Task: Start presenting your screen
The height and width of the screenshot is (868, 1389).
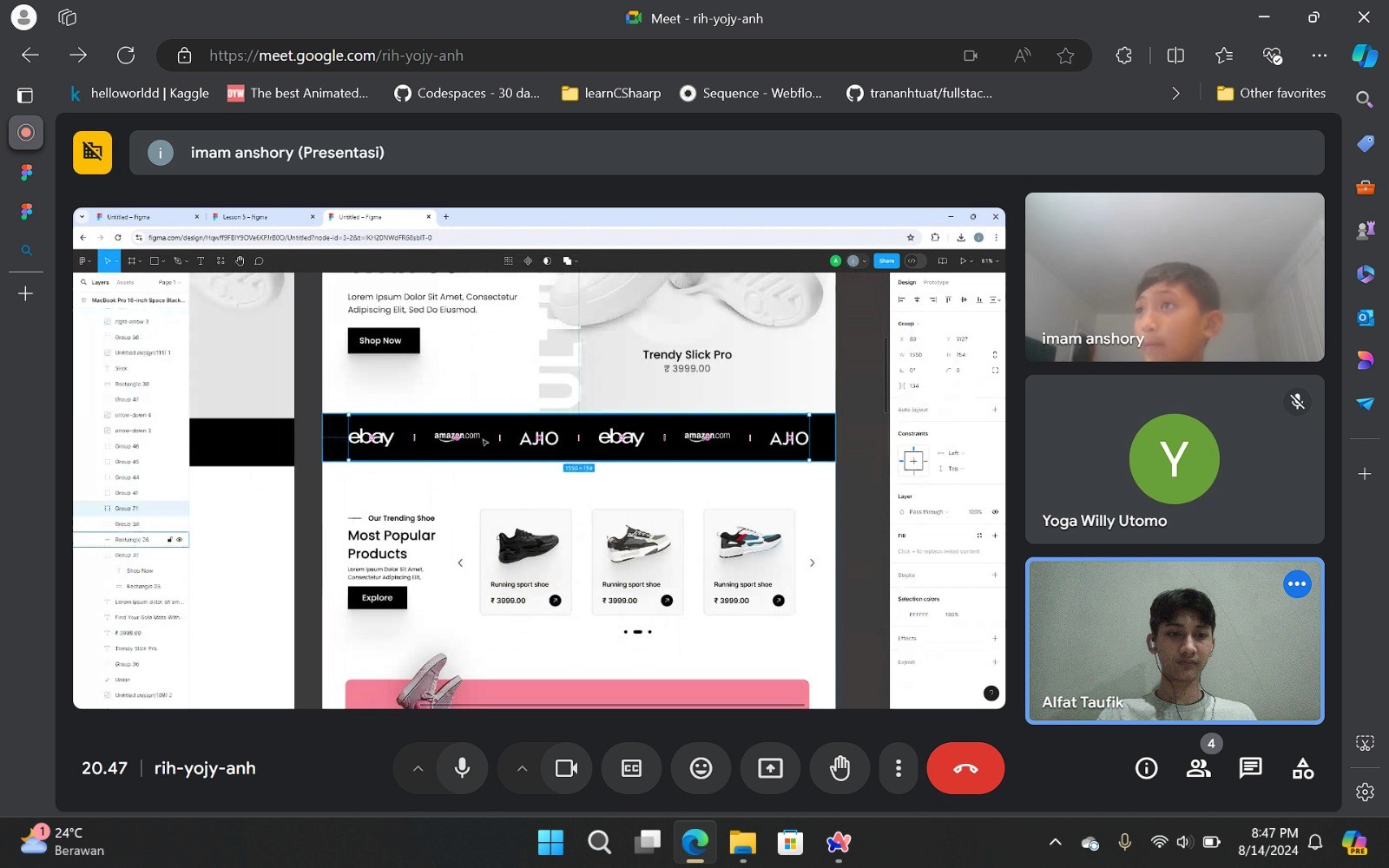Action: [x=770, y=768]
